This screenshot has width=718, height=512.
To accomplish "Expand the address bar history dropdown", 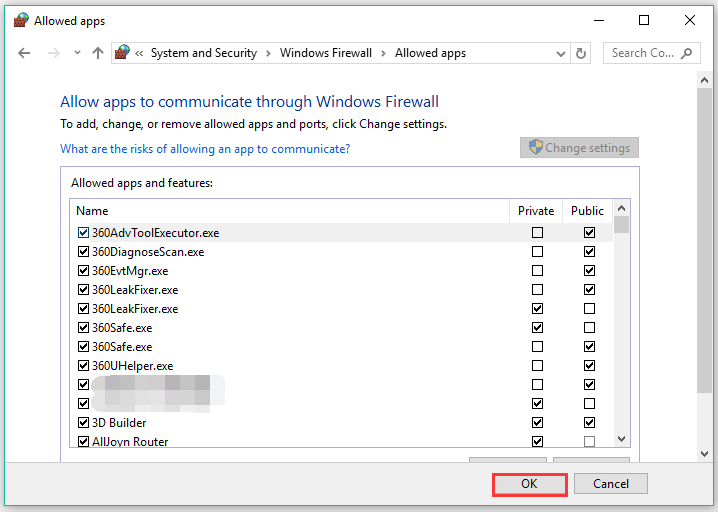I will click(x=560, y=54).
